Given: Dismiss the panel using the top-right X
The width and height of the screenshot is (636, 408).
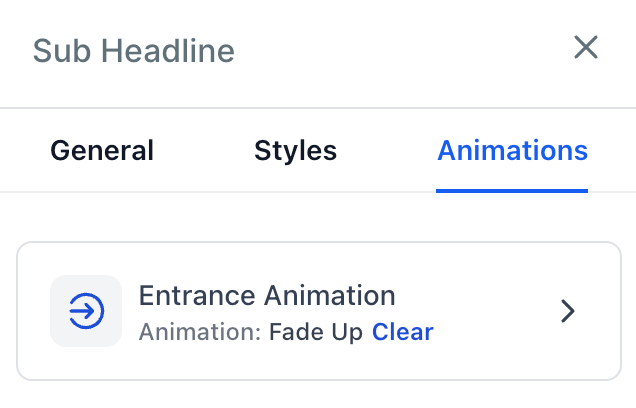Looking at the screenshot, I should (585, 47).
